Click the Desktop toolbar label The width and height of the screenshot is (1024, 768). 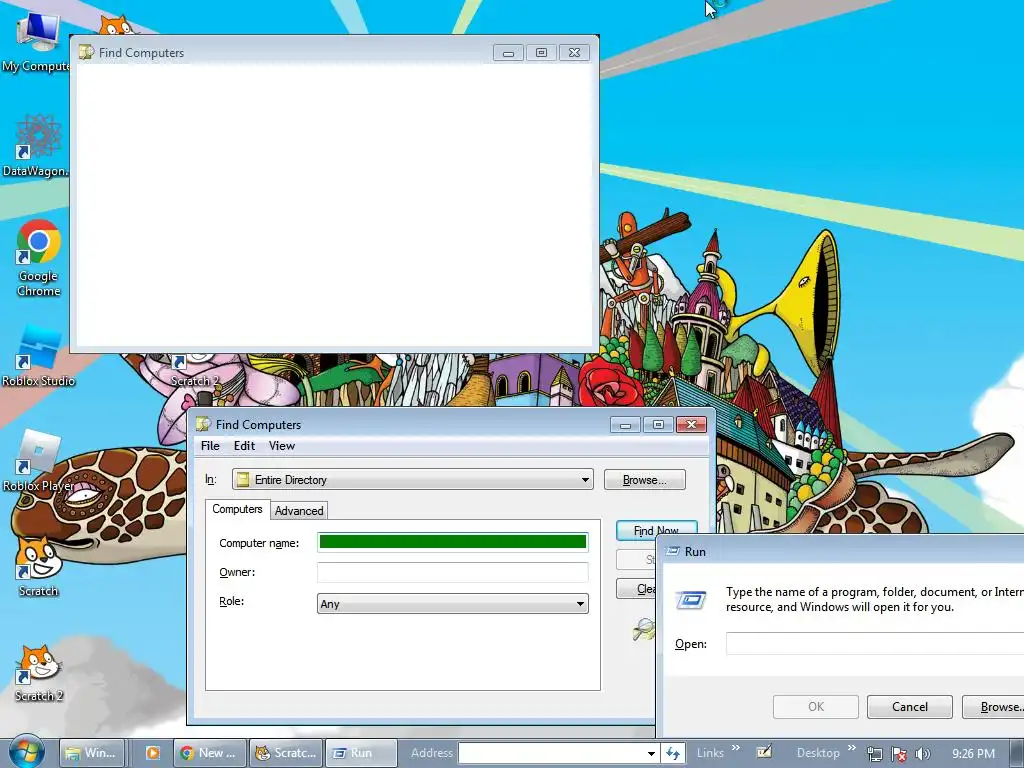818,753
